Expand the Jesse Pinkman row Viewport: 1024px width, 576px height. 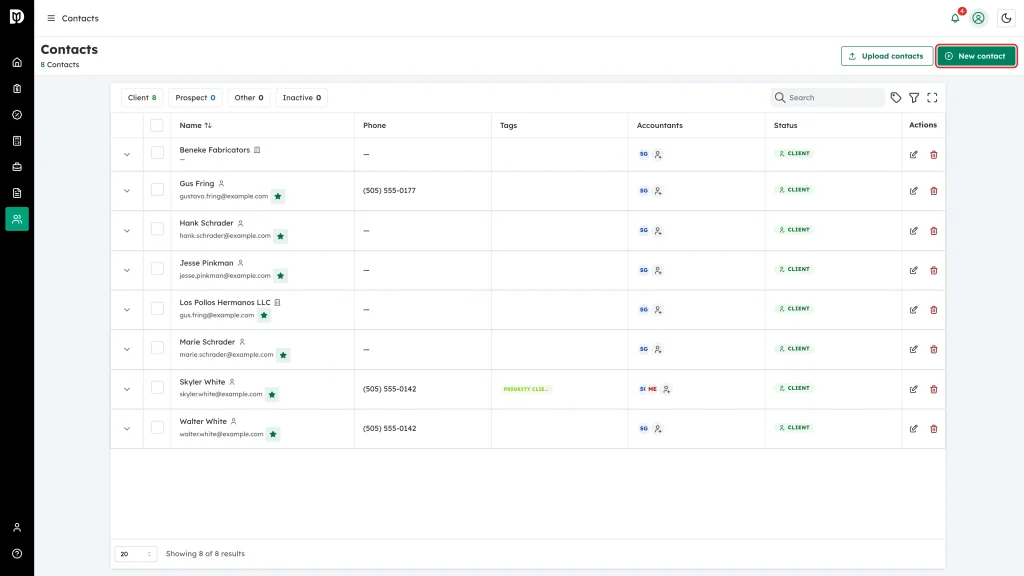coord(127,270)
